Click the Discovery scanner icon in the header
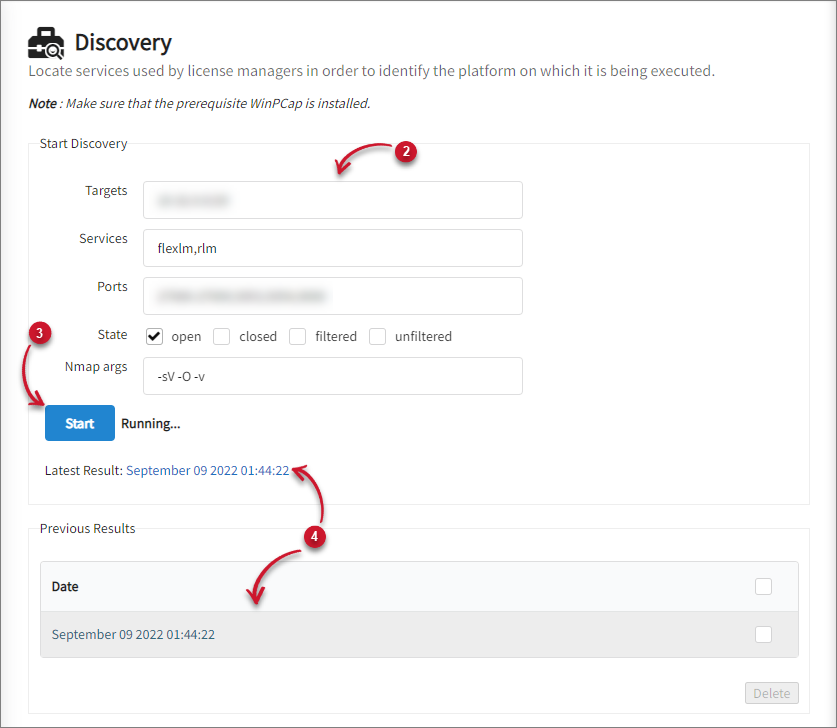 click(45, 42)
